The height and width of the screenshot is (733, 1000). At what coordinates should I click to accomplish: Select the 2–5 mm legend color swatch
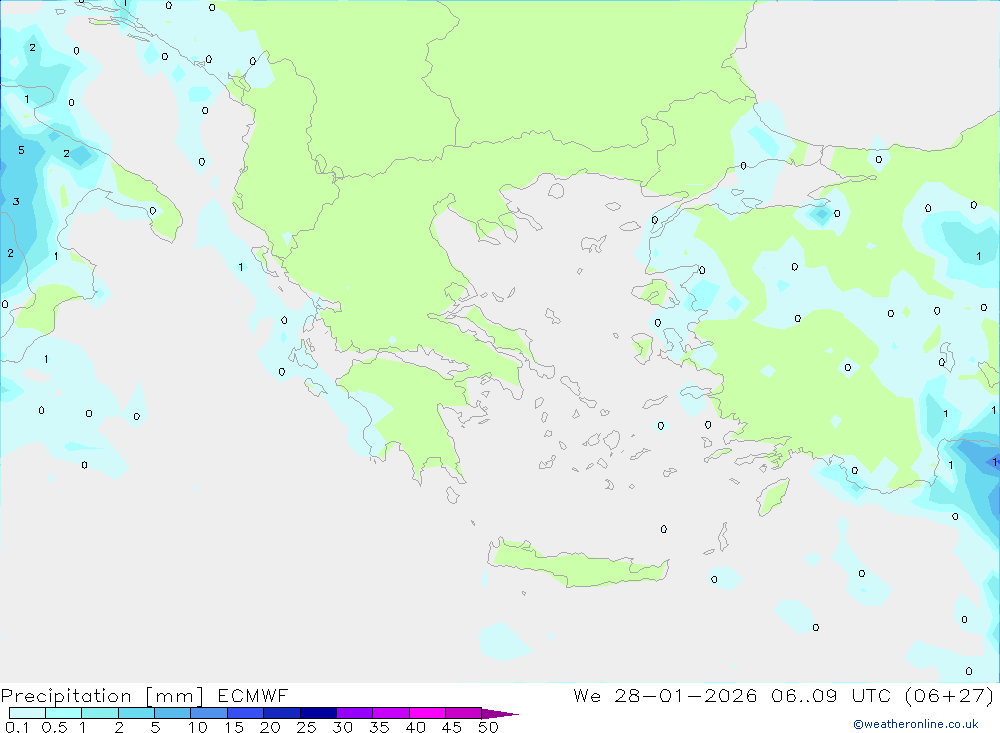coord(136,713)
